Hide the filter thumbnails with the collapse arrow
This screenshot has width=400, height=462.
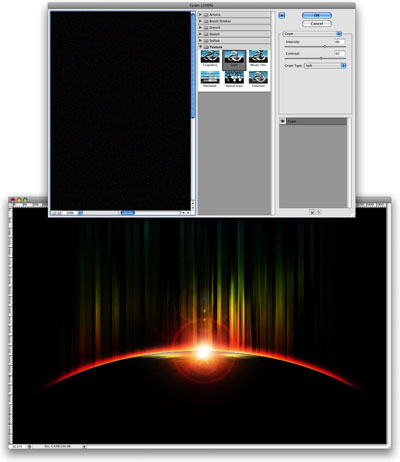coord(282,15)
